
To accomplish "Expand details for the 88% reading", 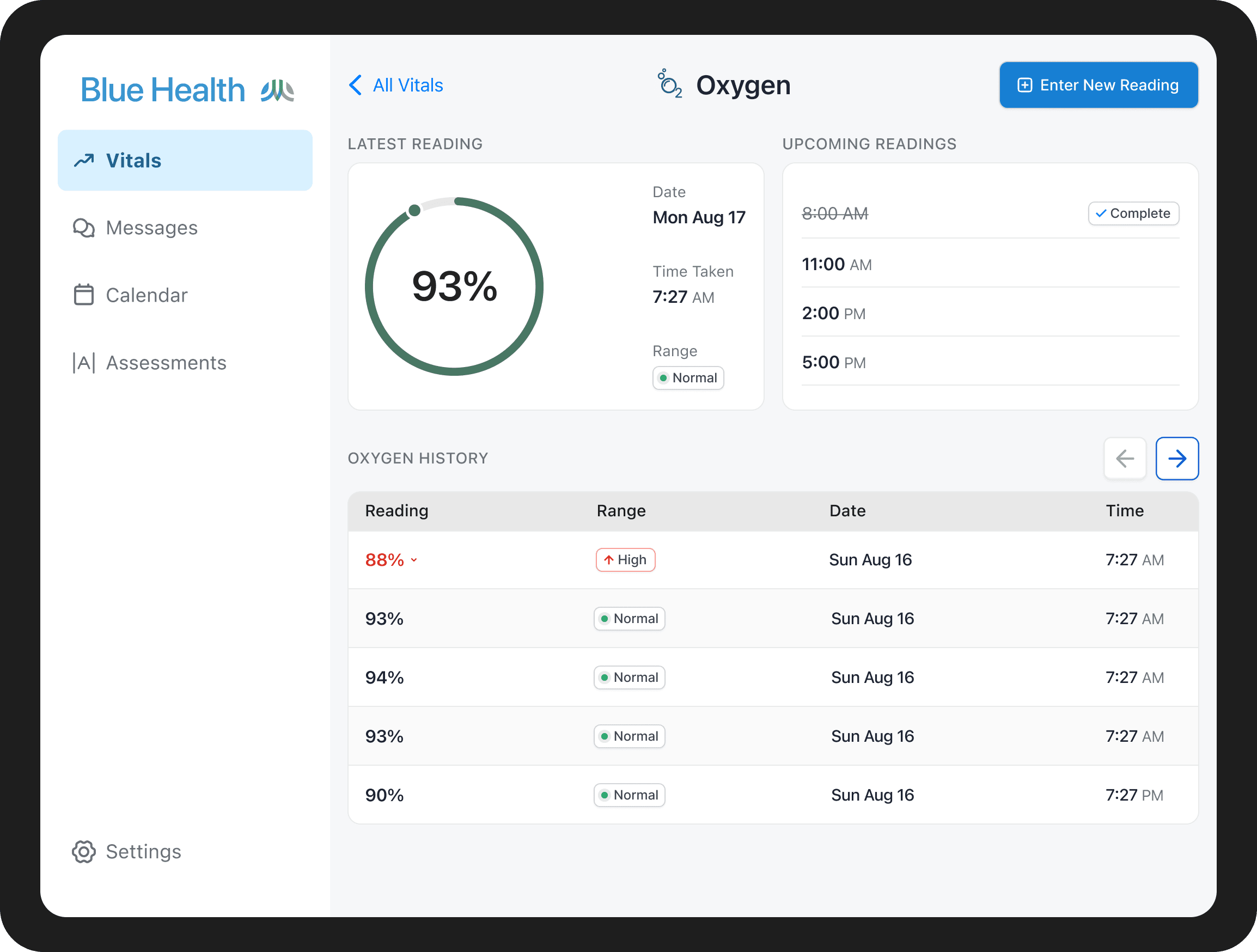I will (413, 560).
